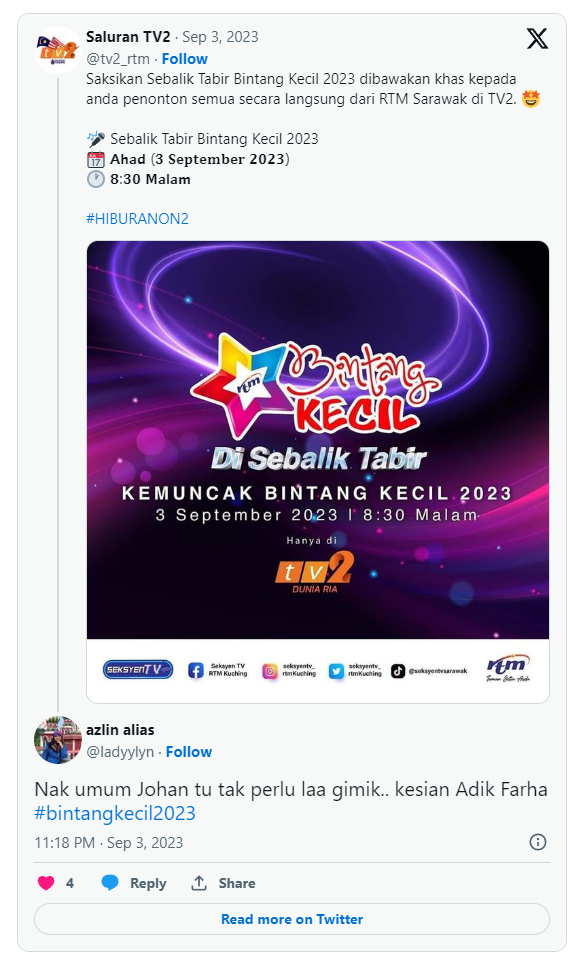The image size is (574, 967).
Task: Click the X logo icon
Action: [537, 38]
